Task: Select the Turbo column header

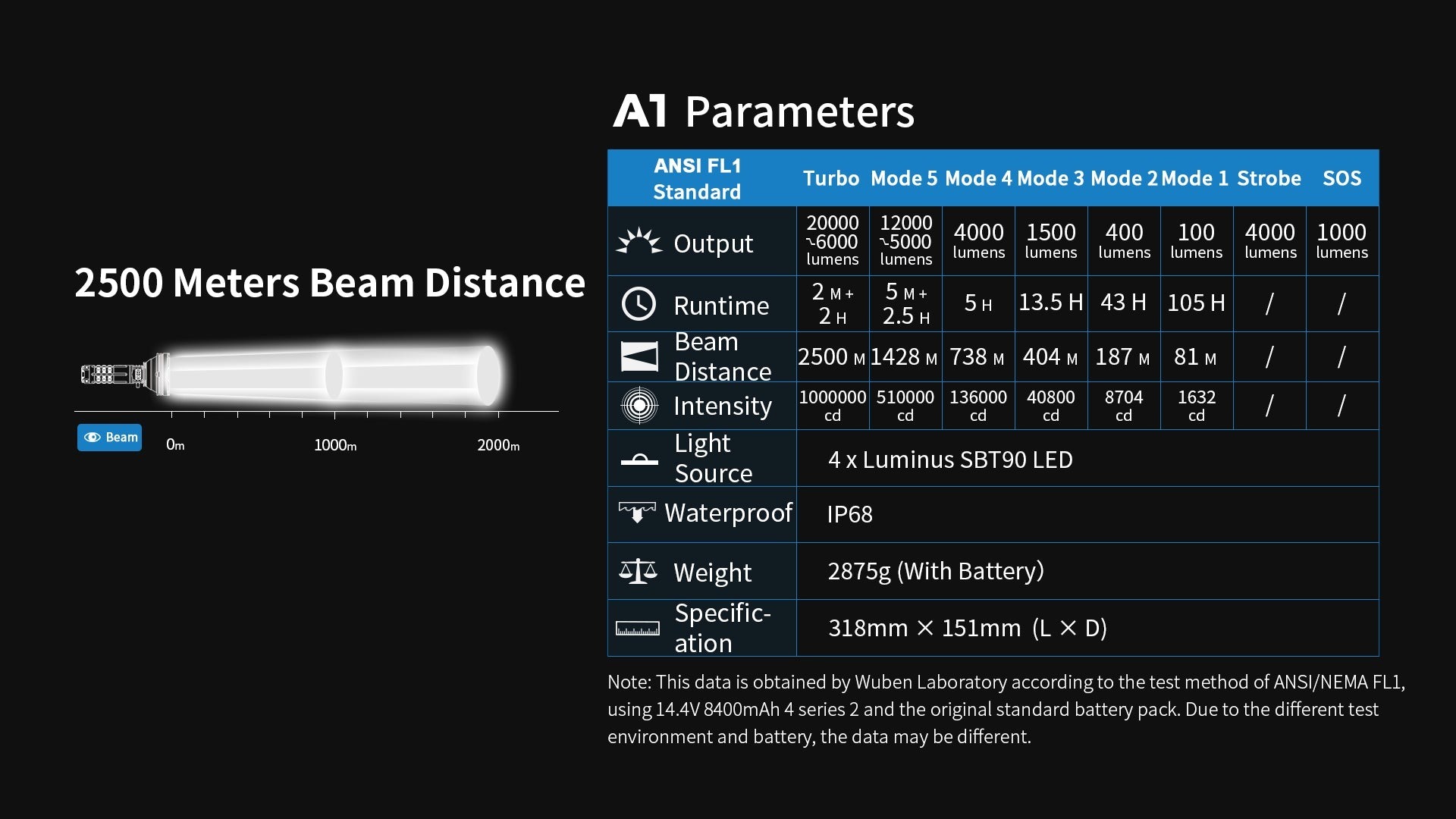Action: point(831,178)
